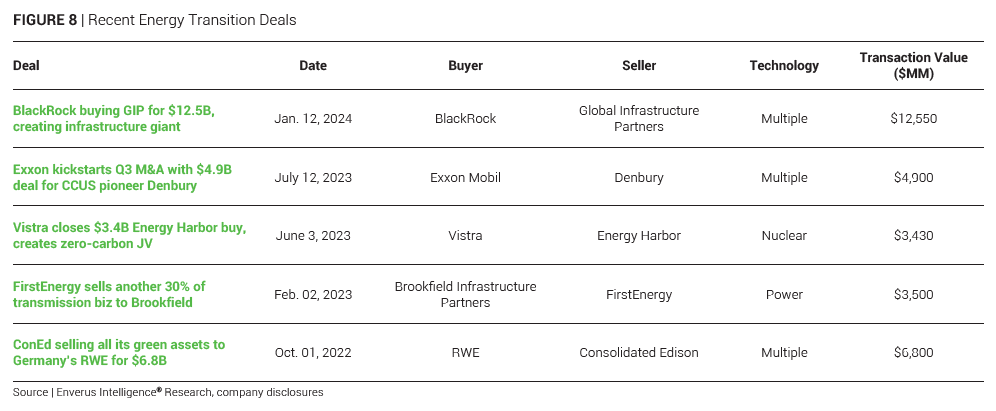996x411 pixels.
Task: Click the Transaction Value ($MM) header
Action: 912,66
